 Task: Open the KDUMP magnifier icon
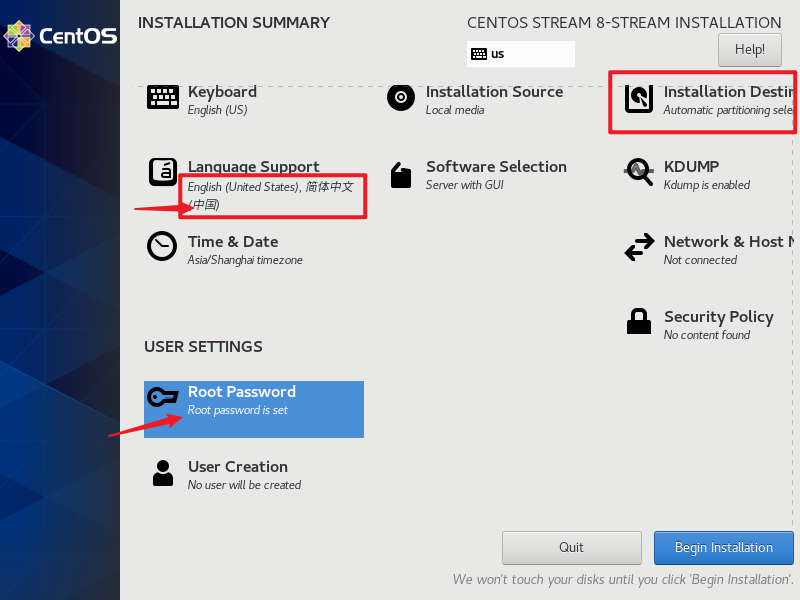click(639, 172)
